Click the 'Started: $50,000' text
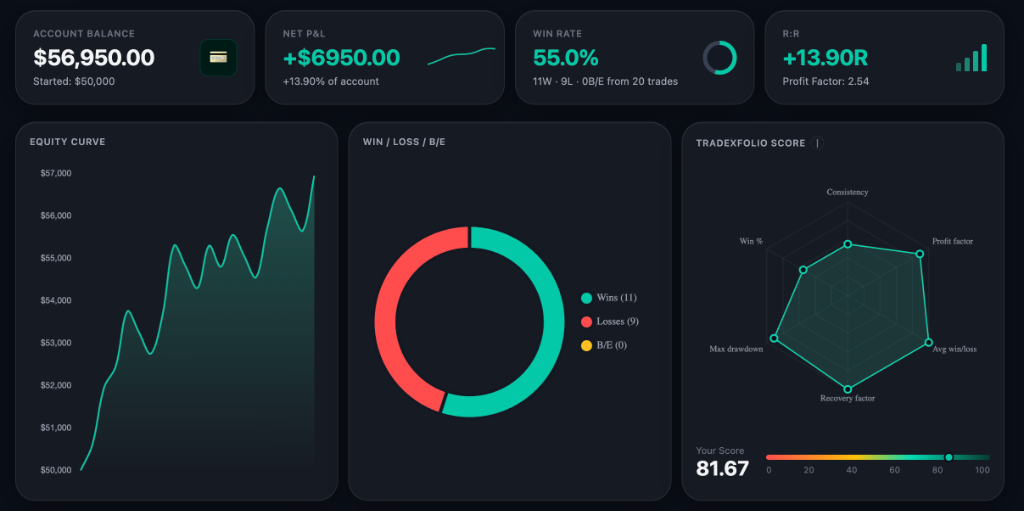The height and width of the screenshot is (511, 1024). (74, 82)
